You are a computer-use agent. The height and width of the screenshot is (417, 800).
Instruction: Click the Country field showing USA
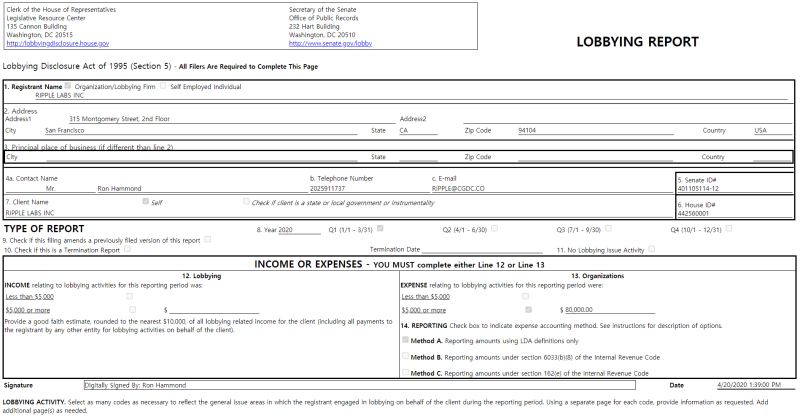(773, 131)
